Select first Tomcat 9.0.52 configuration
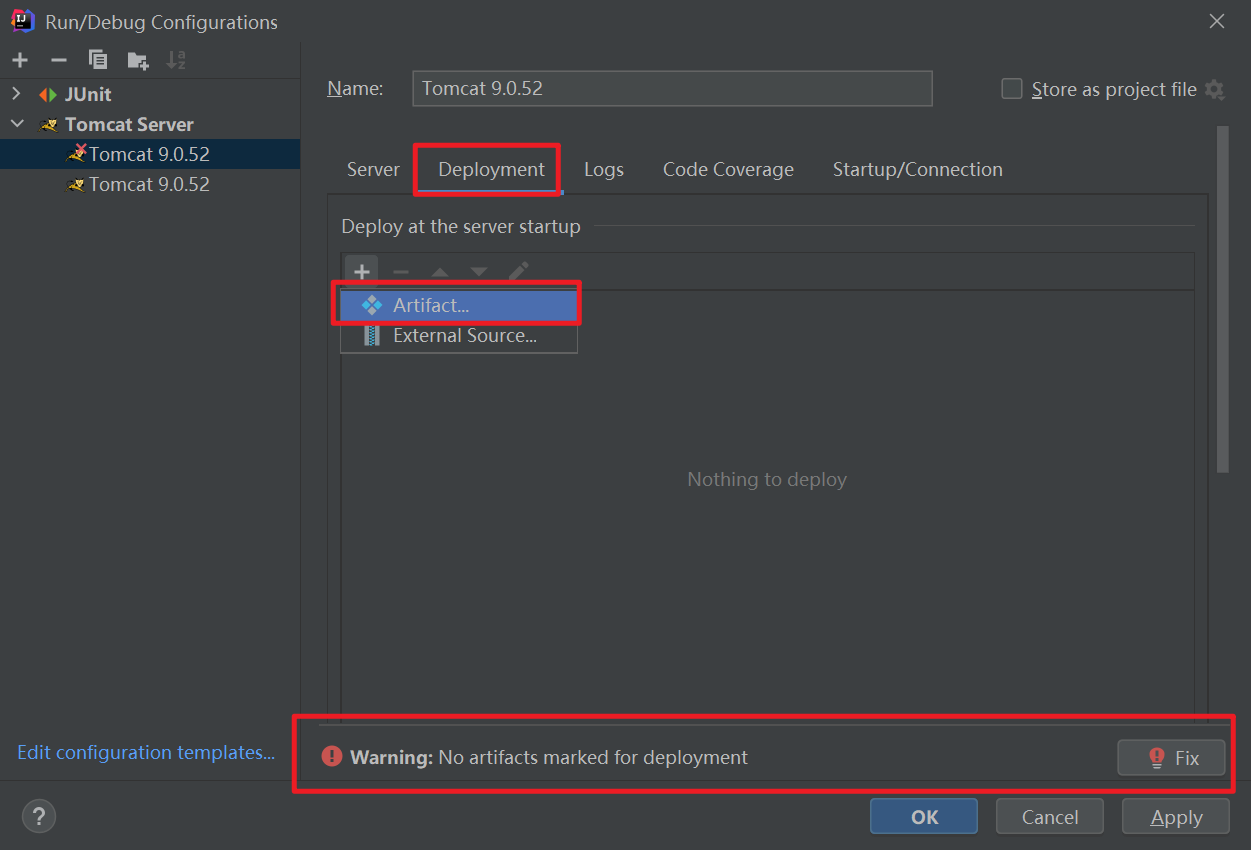The image size is (1251, 850). [150, 154]
